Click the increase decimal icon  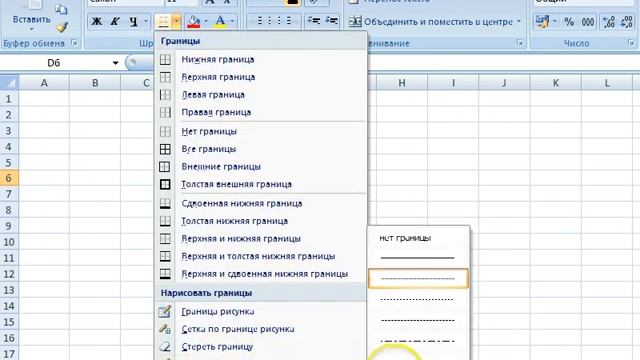tap(609, 22)
